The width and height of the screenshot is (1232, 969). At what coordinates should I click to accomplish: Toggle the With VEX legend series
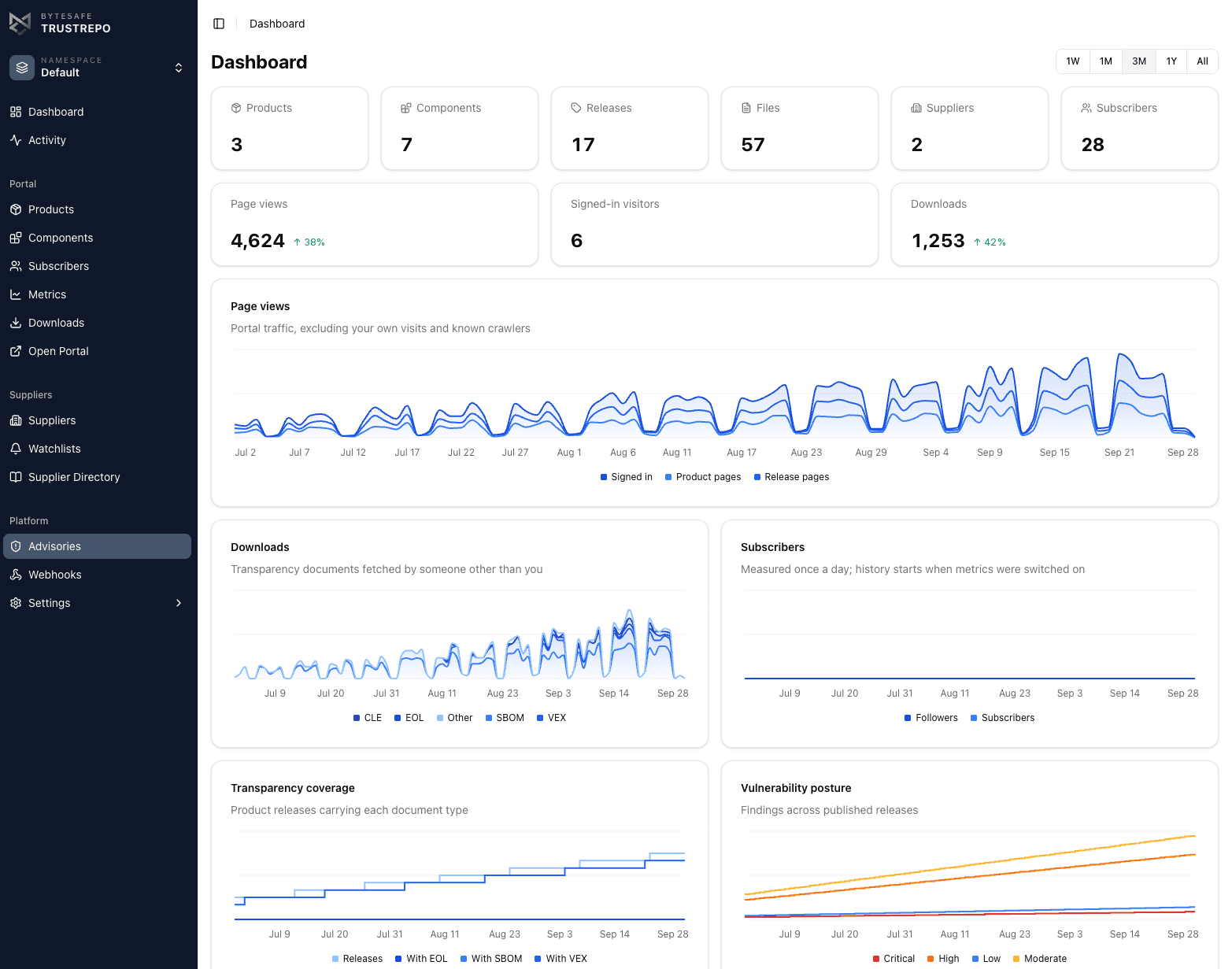561,959
